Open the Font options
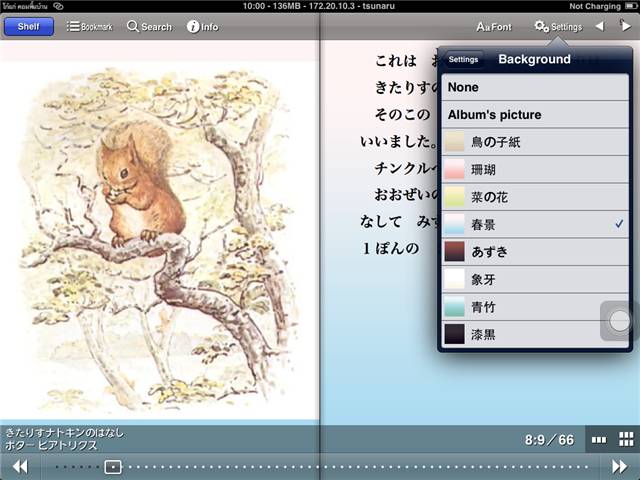640x480 pixels. tap(494, 27)
